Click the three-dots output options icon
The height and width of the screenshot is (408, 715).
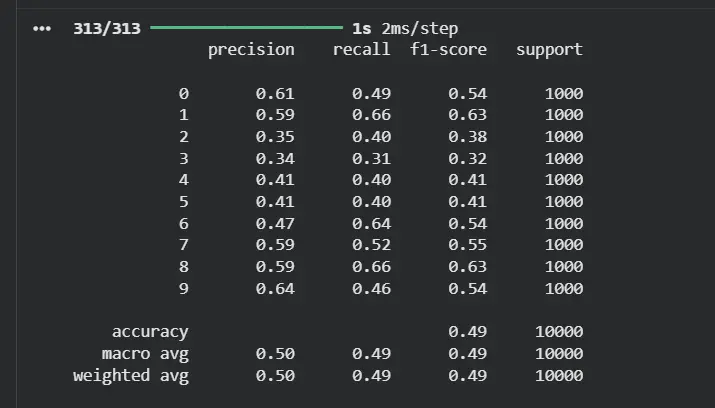click(x=41, y=29)
